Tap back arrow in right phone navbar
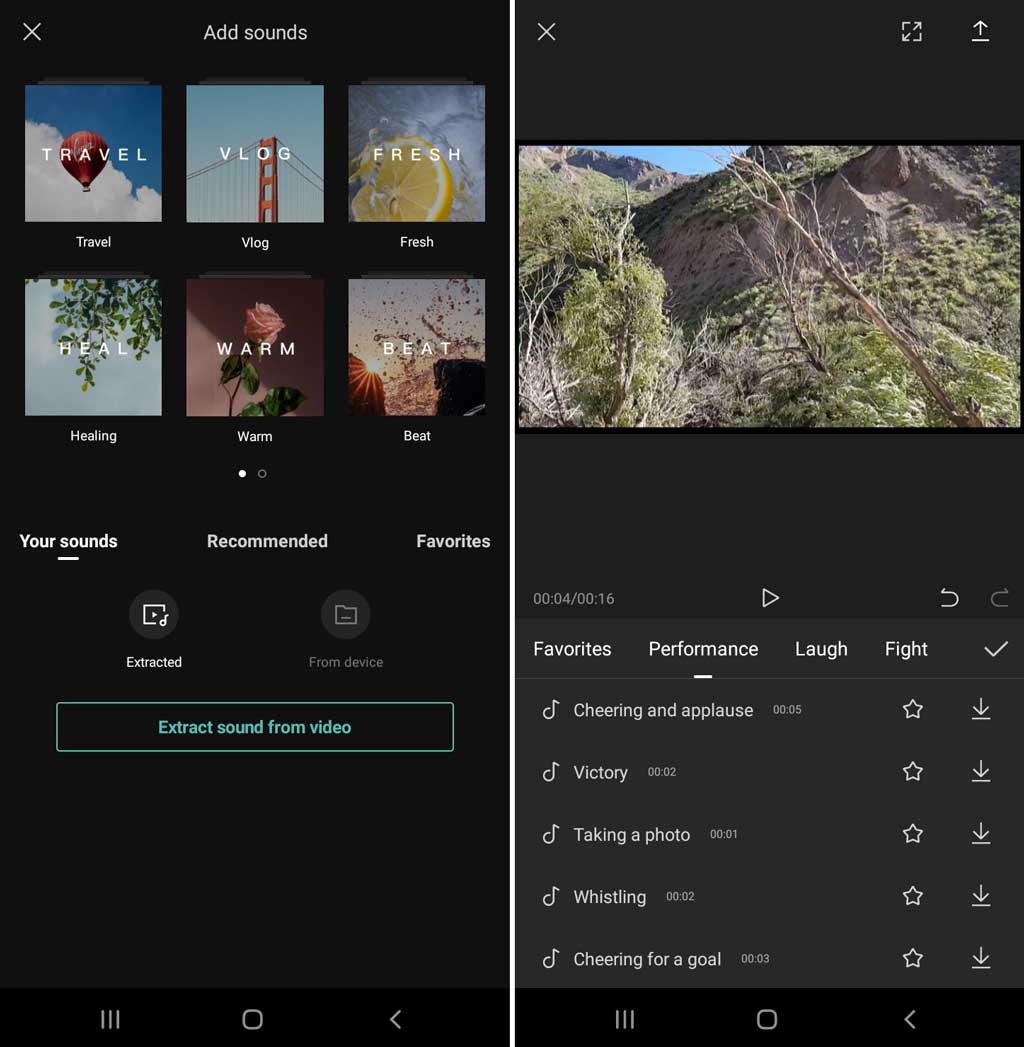 [x=910, y=1020]
